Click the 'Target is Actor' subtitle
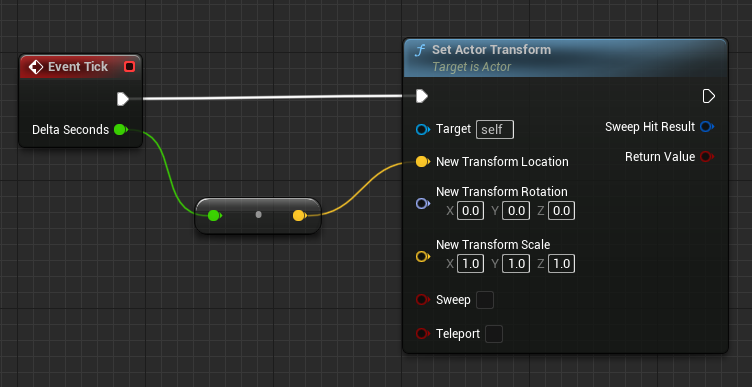752x387 pixels. tap(471, 67)
